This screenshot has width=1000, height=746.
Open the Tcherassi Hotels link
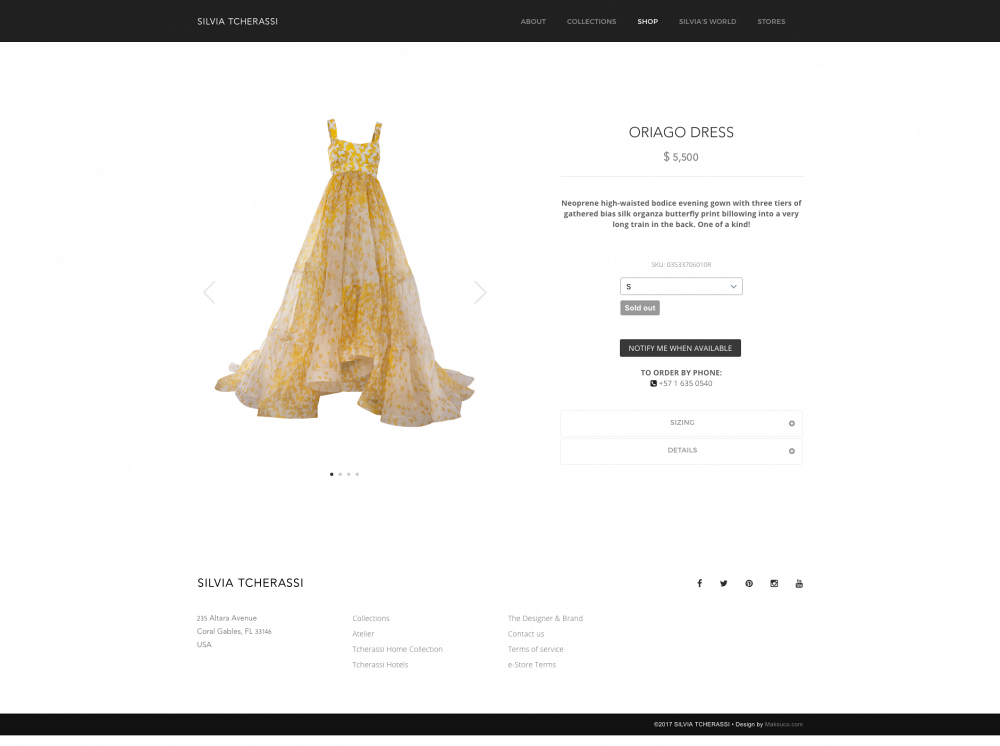click(380, 664)
